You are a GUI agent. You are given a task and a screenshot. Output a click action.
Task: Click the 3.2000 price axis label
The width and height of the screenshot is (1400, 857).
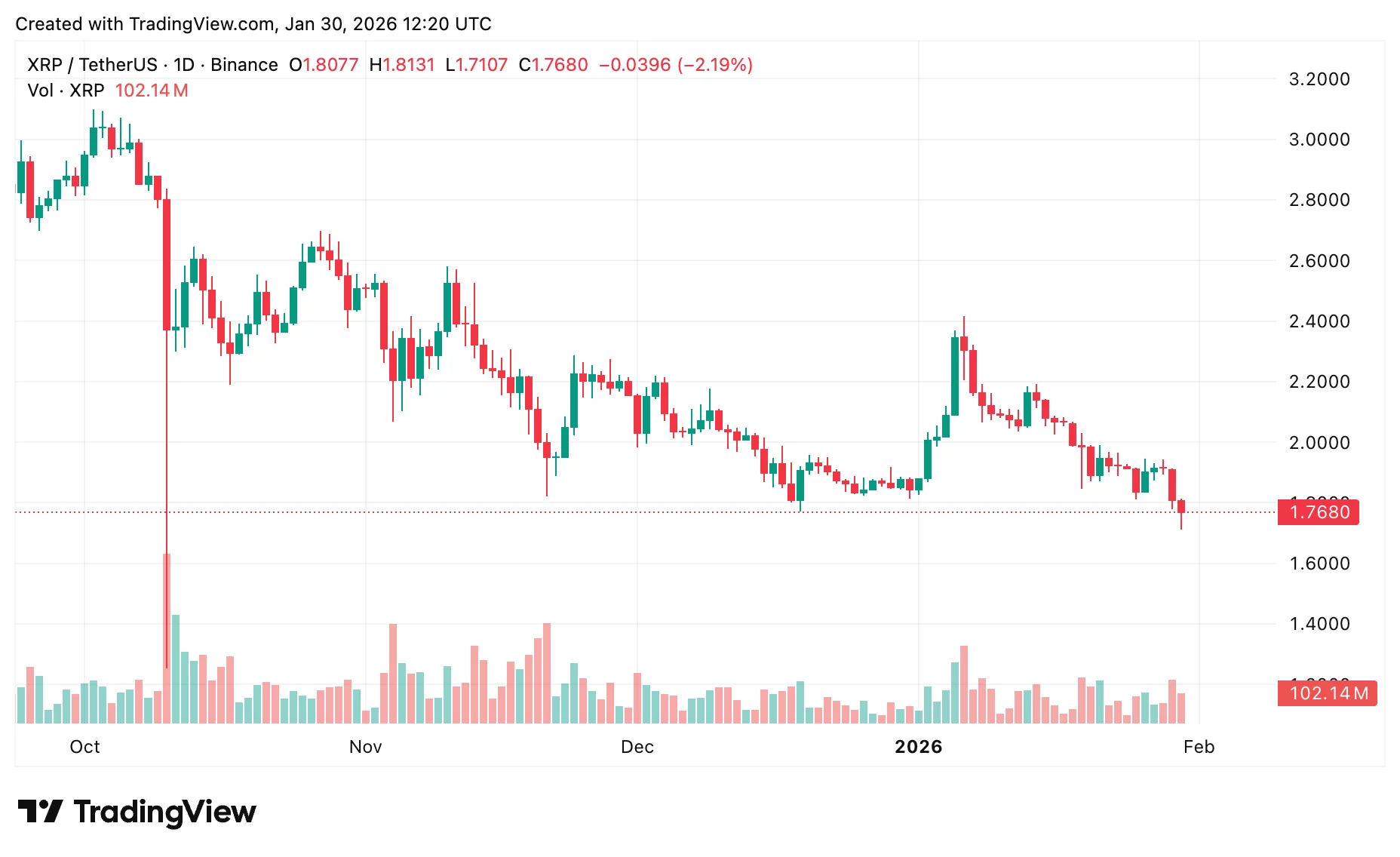1319,79
